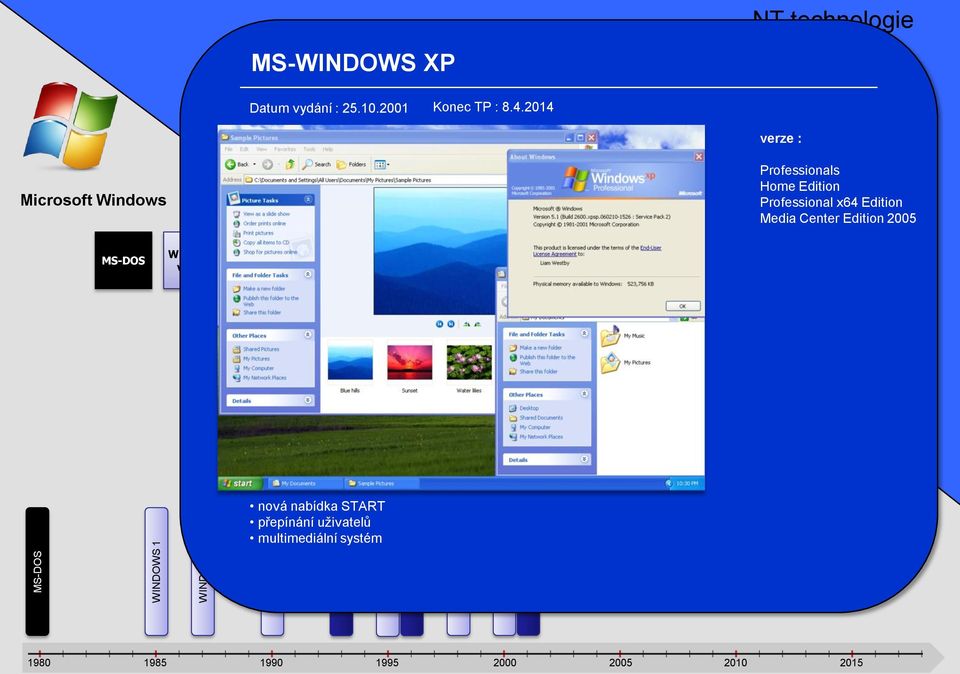The width and height of the screenshot is (960, 674).
Task: Click View as a slide show
Action: [x=266, y=214]
